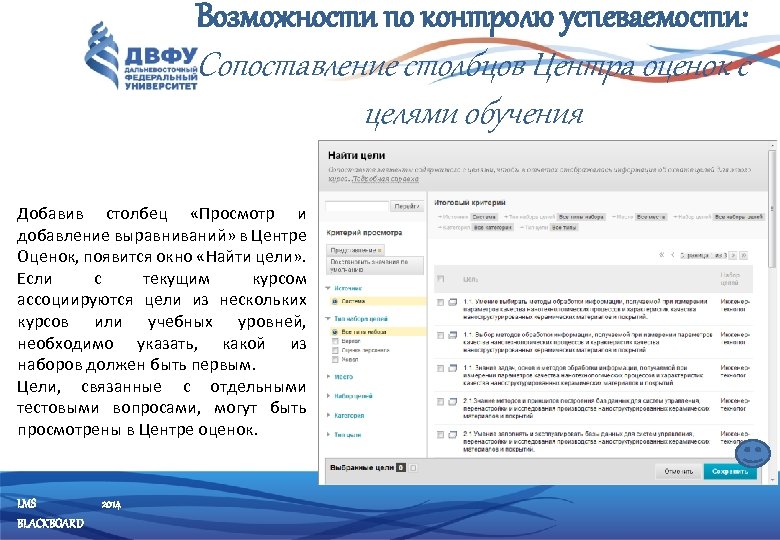Viewport: 780px width, 540px height.
Task: Open the goal icon for "2.1 Умение заполнять"
Action: [453, 434]
